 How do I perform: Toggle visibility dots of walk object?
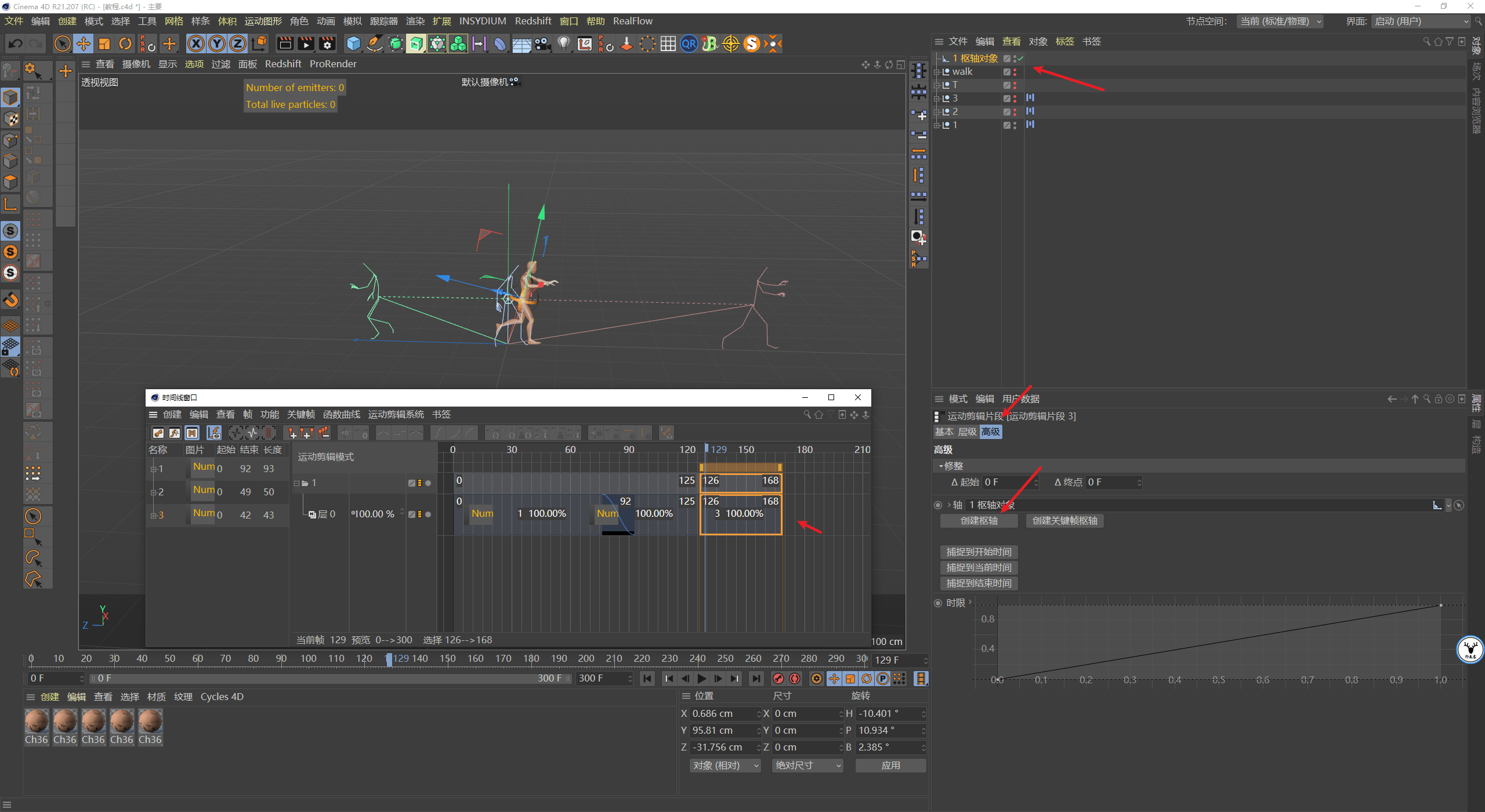tap(1015, 72)
